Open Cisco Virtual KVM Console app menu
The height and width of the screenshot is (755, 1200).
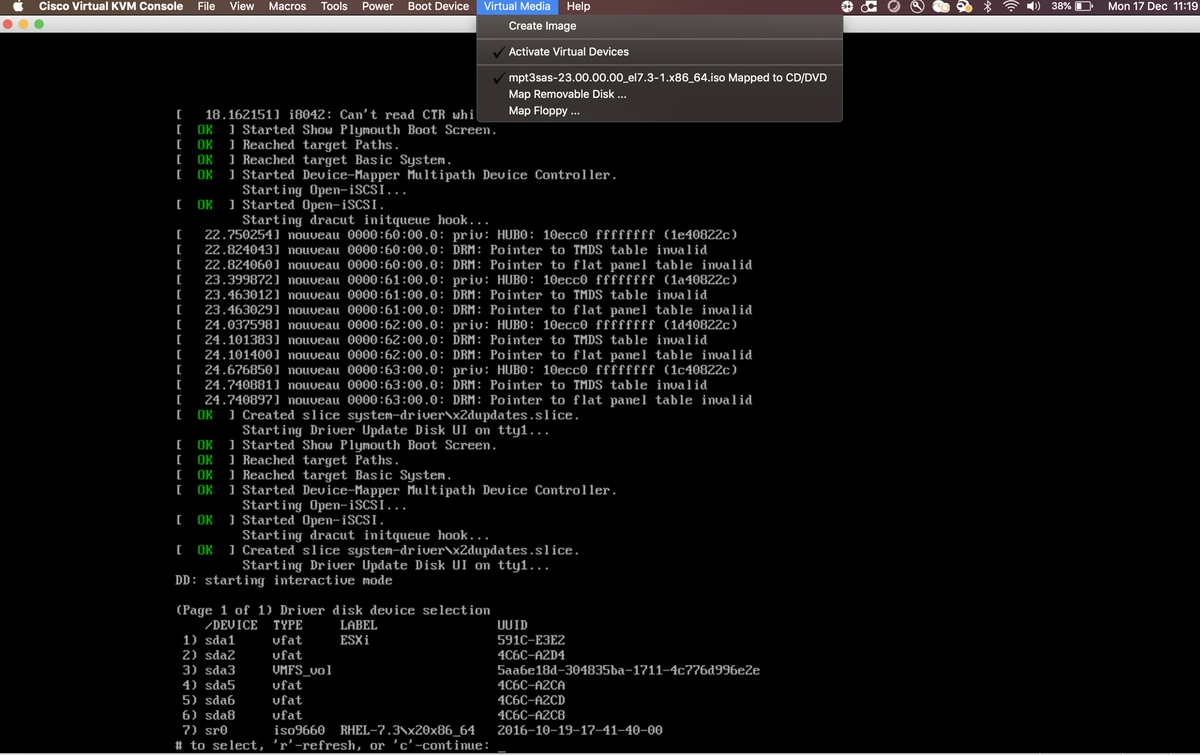111,6
